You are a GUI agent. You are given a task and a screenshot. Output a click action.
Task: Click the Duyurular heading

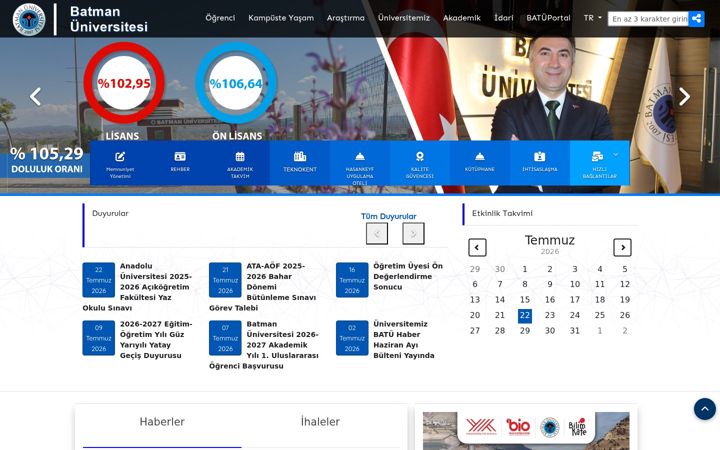click(110, 214)
